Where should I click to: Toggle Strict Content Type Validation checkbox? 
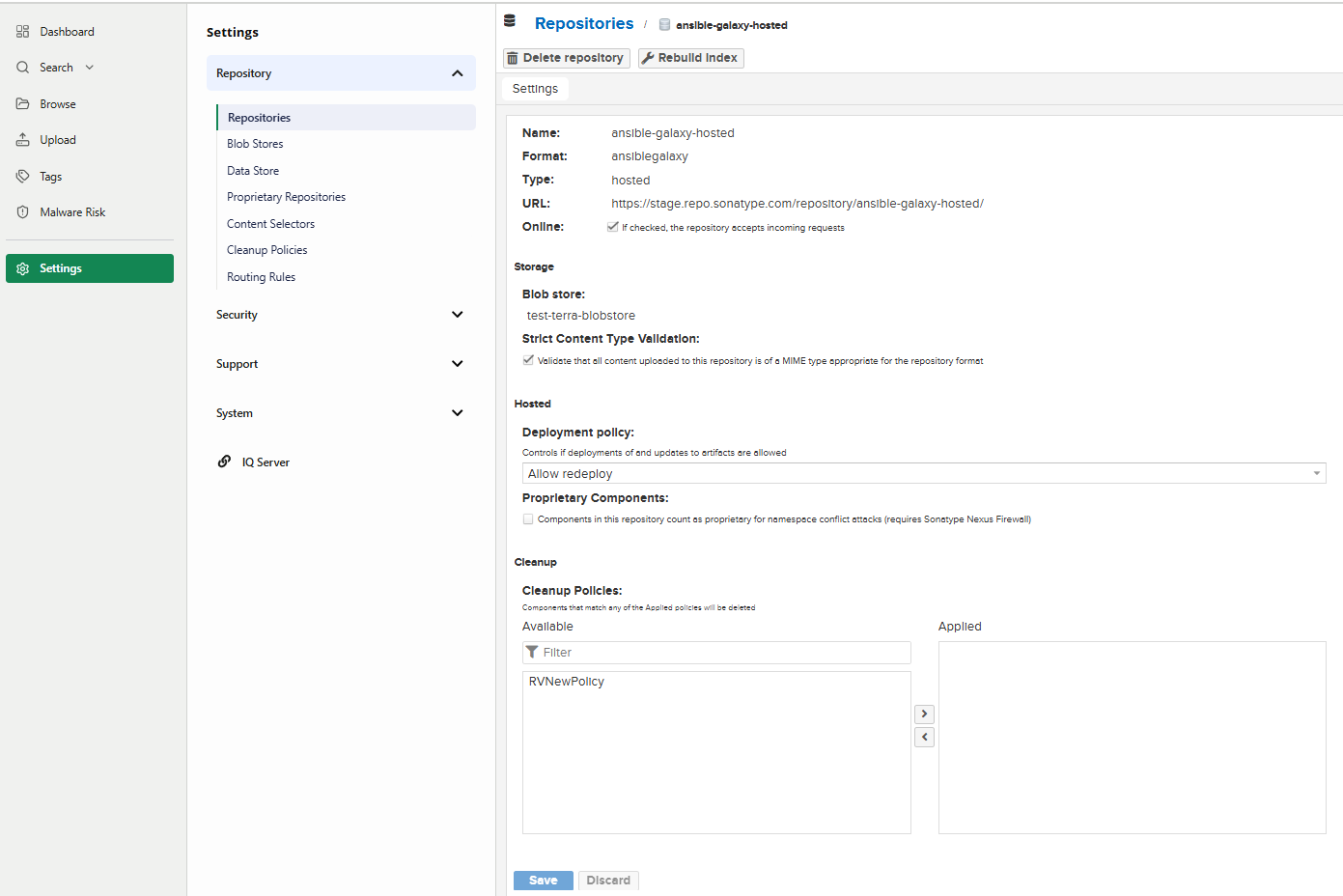[528, 360]
